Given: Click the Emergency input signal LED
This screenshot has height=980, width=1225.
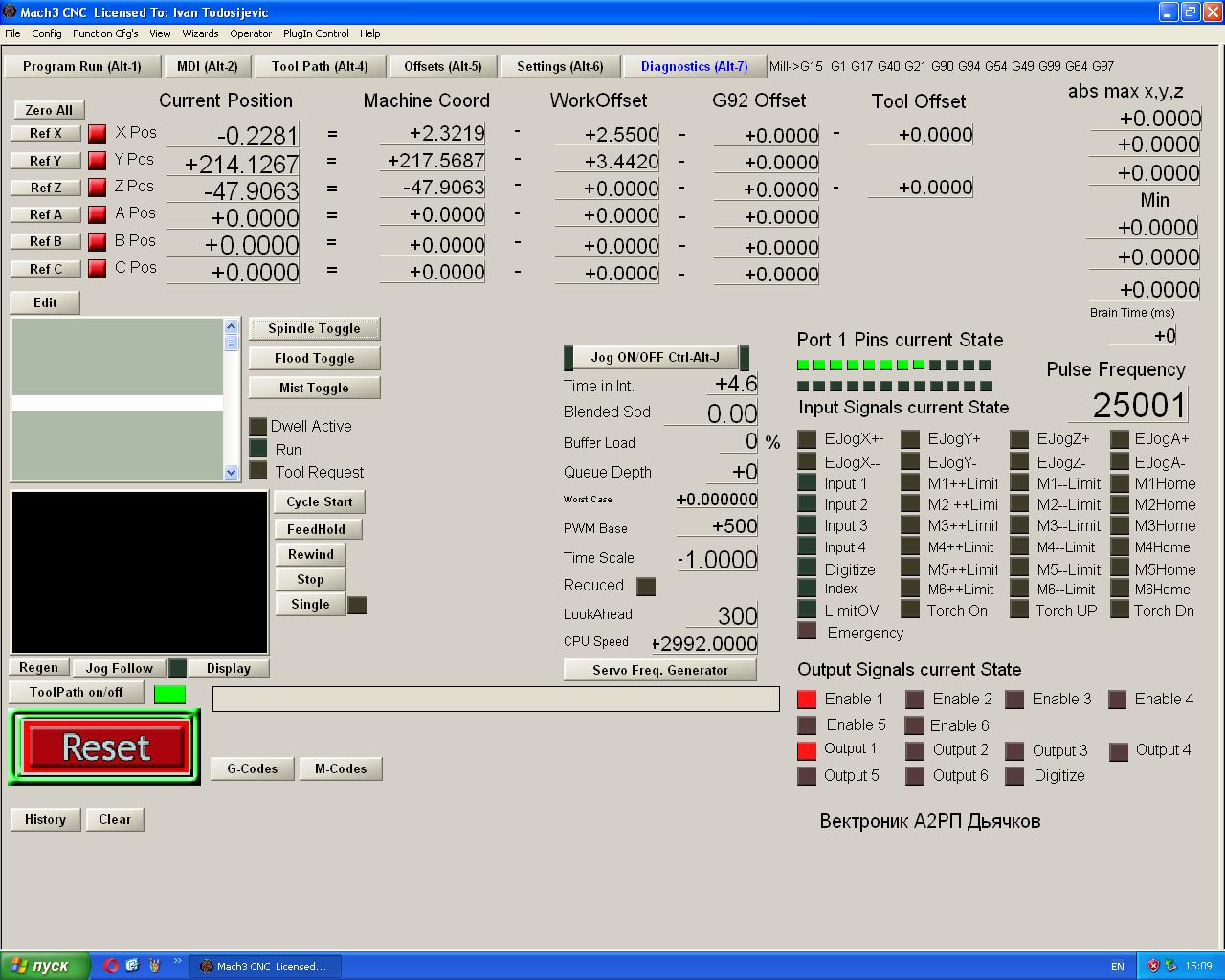Looking at the screenshot, I should click(x=807, y=631).
